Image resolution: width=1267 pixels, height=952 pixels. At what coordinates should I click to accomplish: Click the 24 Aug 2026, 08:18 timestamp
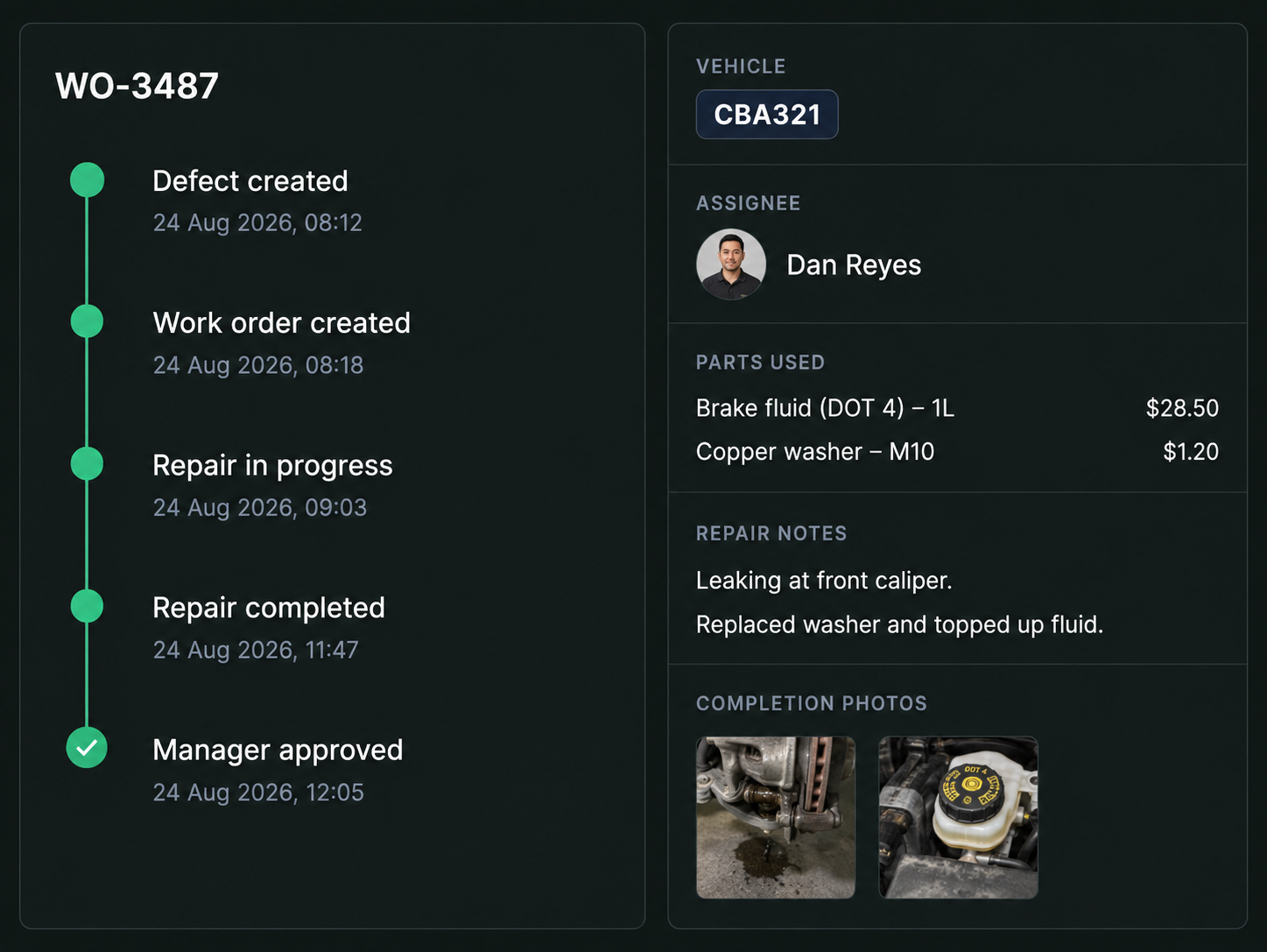tap(258, 365)
